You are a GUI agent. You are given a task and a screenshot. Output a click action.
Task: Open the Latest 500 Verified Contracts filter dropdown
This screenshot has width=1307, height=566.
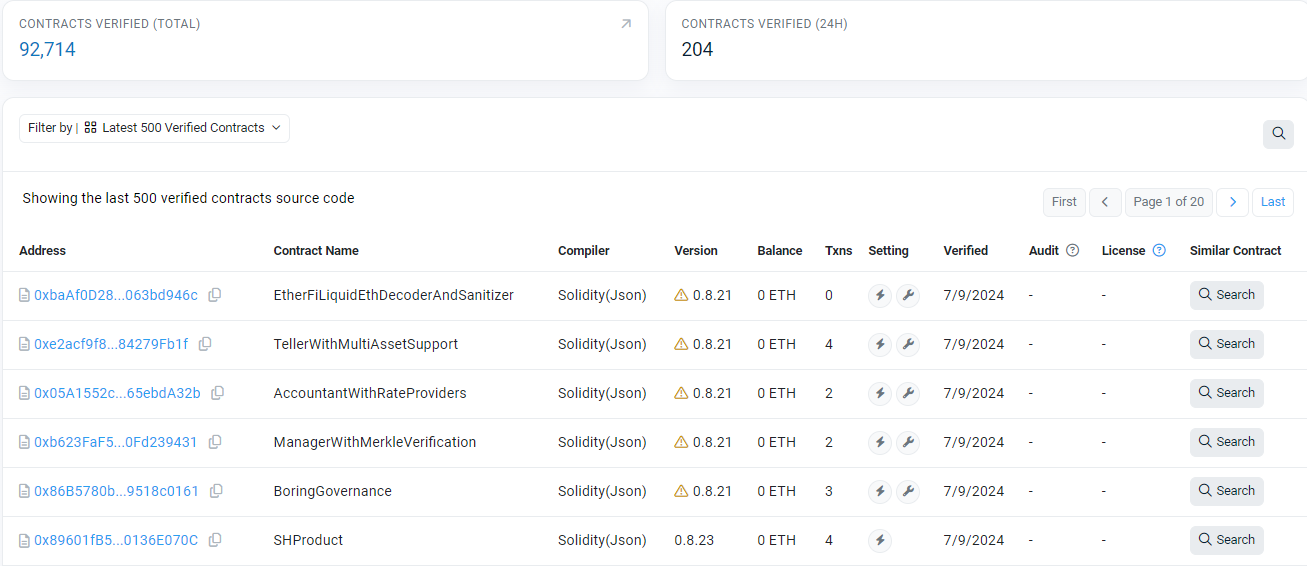[x=154, y=128]
